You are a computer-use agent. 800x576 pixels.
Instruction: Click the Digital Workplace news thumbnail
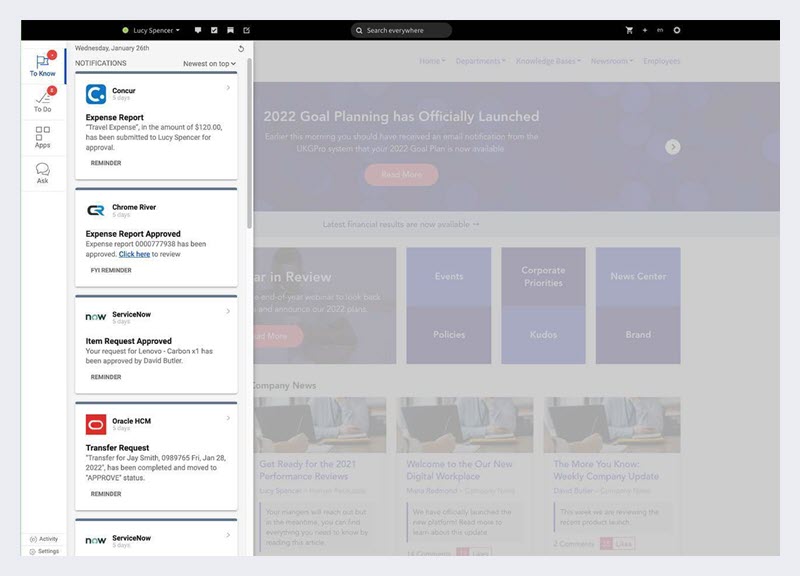[465, 425]
